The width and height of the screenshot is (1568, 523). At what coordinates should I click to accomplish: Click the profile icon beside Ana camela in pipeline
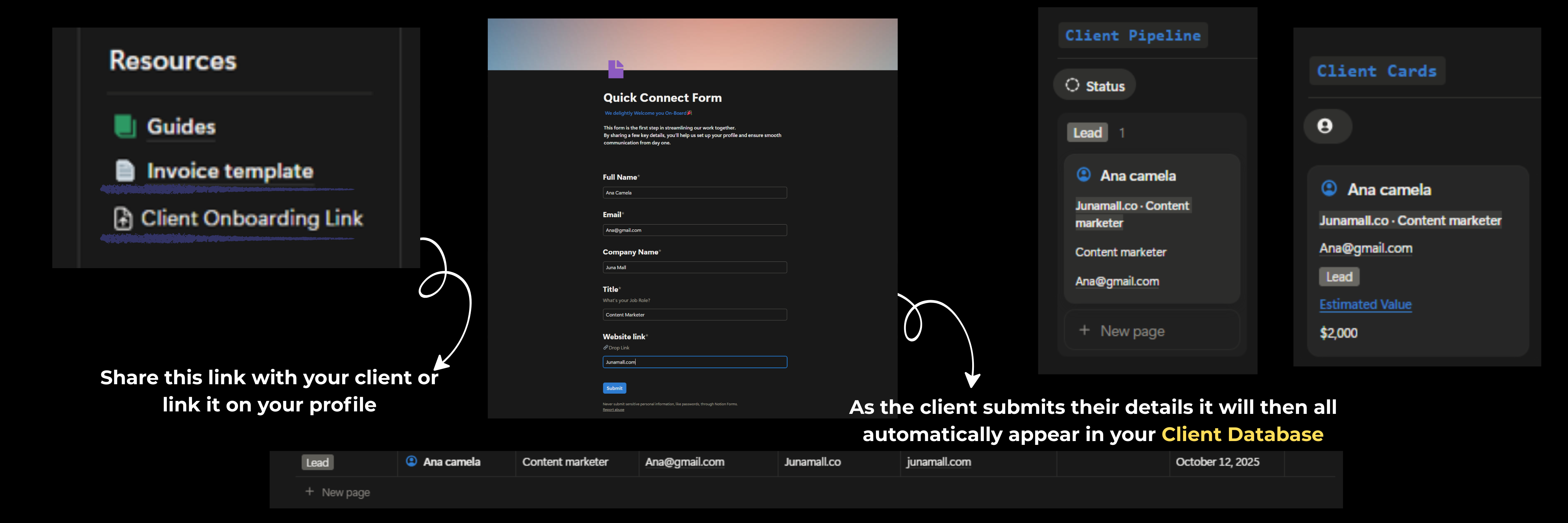pos(1083,175)
